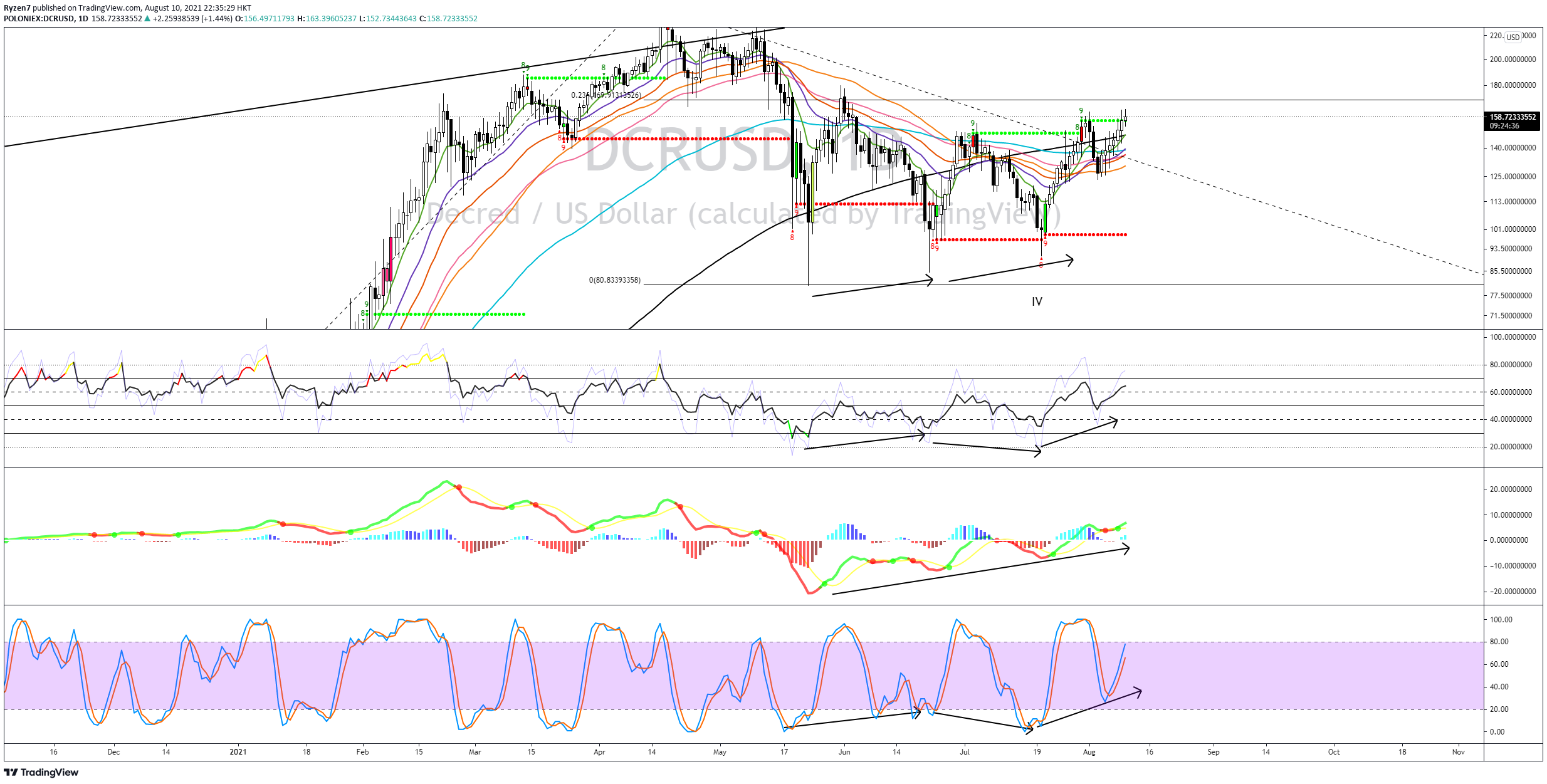Screen dimensions: 1547x784
Task: Click the RSI pane 20.00000000 axis label
Action: pos(1511,447)
